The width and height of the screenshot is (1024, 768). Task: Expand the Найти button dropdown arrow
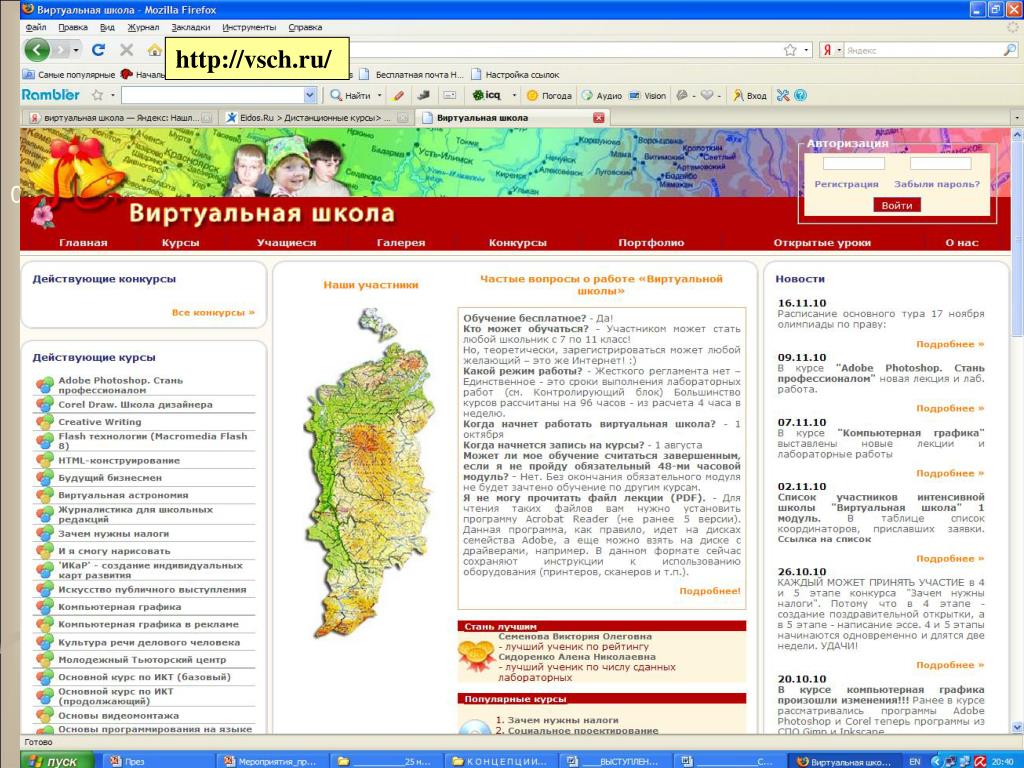[379, 95]
